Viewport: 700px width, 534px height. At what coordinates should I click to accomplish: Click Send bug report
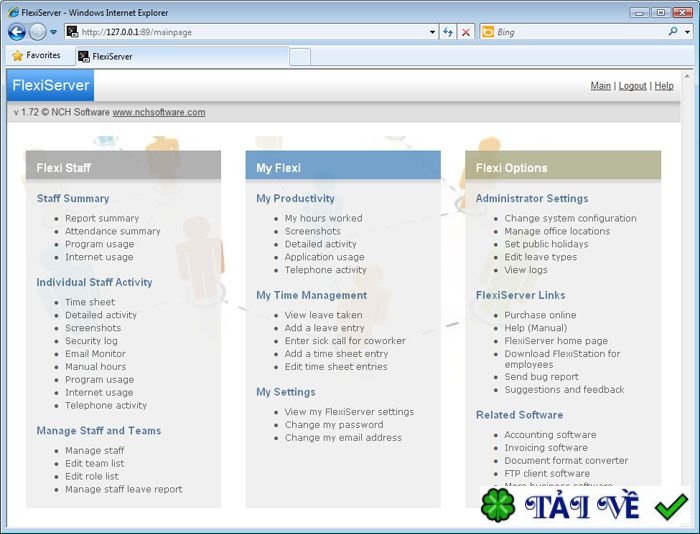point(542,377)
